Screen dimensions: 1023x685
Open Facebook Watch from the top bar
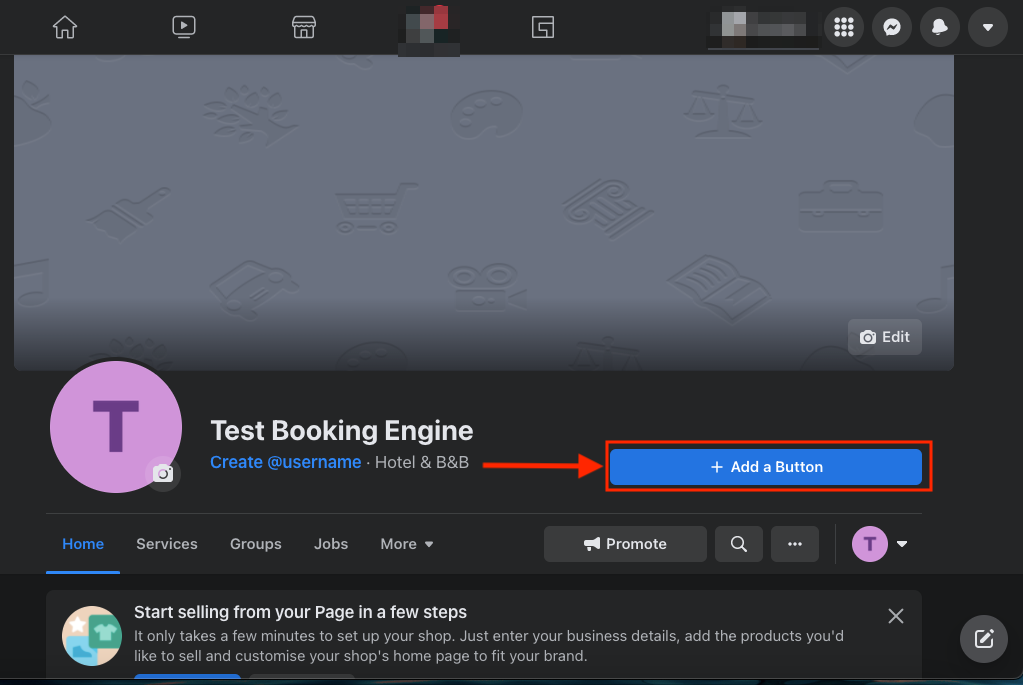183,27
